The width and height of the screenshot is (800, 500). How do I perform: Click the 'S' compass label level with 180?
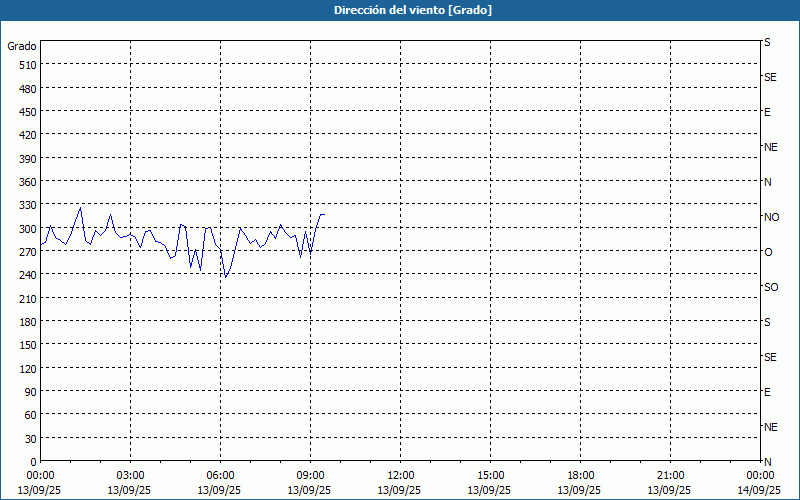(x=767, y=322)
